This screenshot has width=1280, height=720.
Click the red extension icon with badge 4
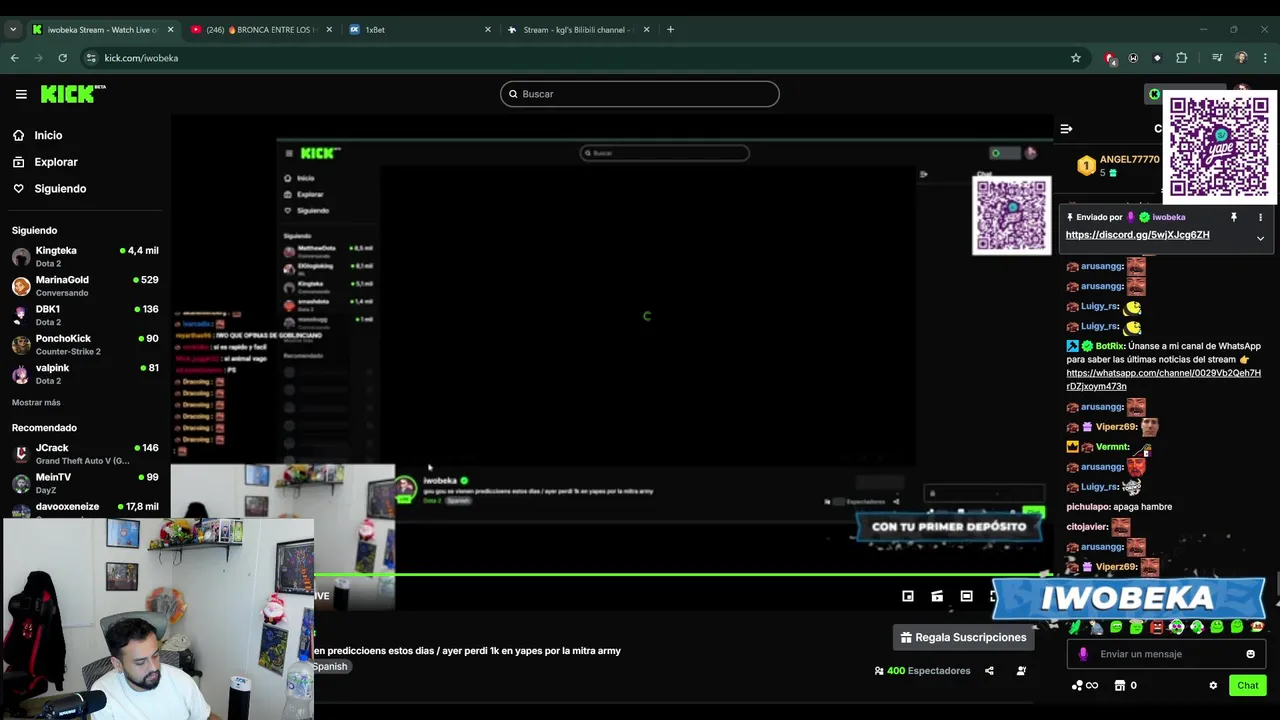[x=1110, y=58]
